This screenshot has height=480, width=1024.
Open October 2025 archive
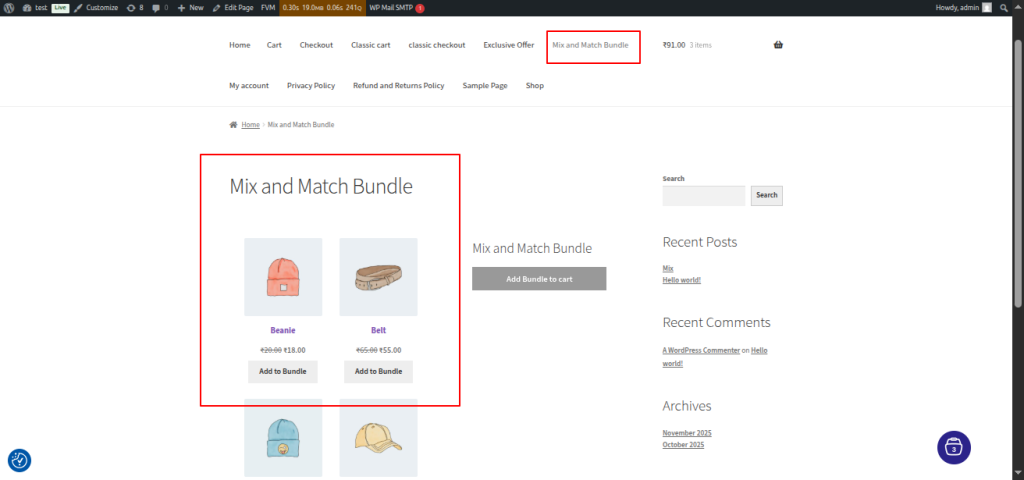click(x=683, y=445)
